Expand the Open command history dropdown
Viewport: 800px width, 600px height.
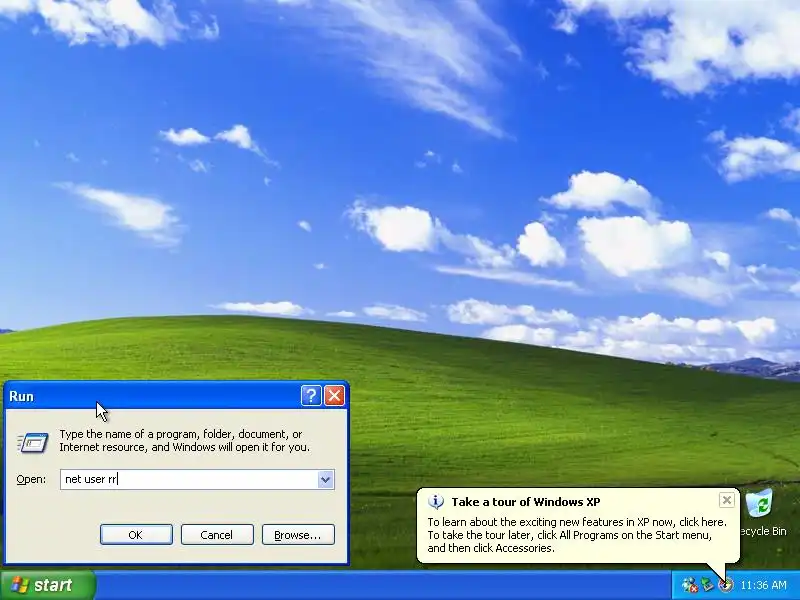tap(326, 480)
